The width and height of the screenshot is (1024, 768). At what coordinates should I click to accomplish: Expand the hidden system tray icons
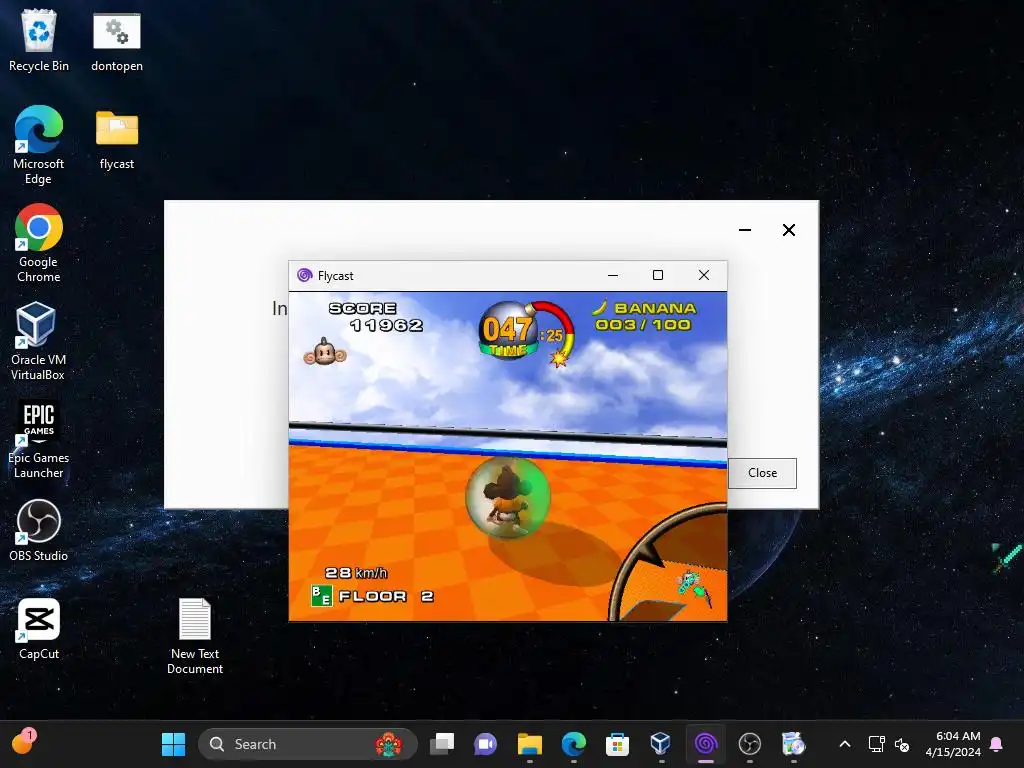click(844, 744)
